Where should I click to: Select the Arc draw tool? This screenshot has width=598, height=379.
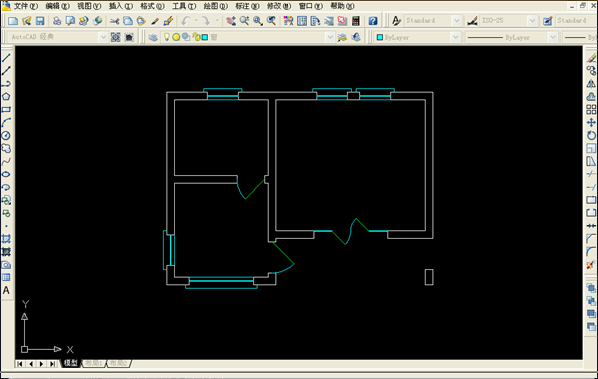click(6, 122)
